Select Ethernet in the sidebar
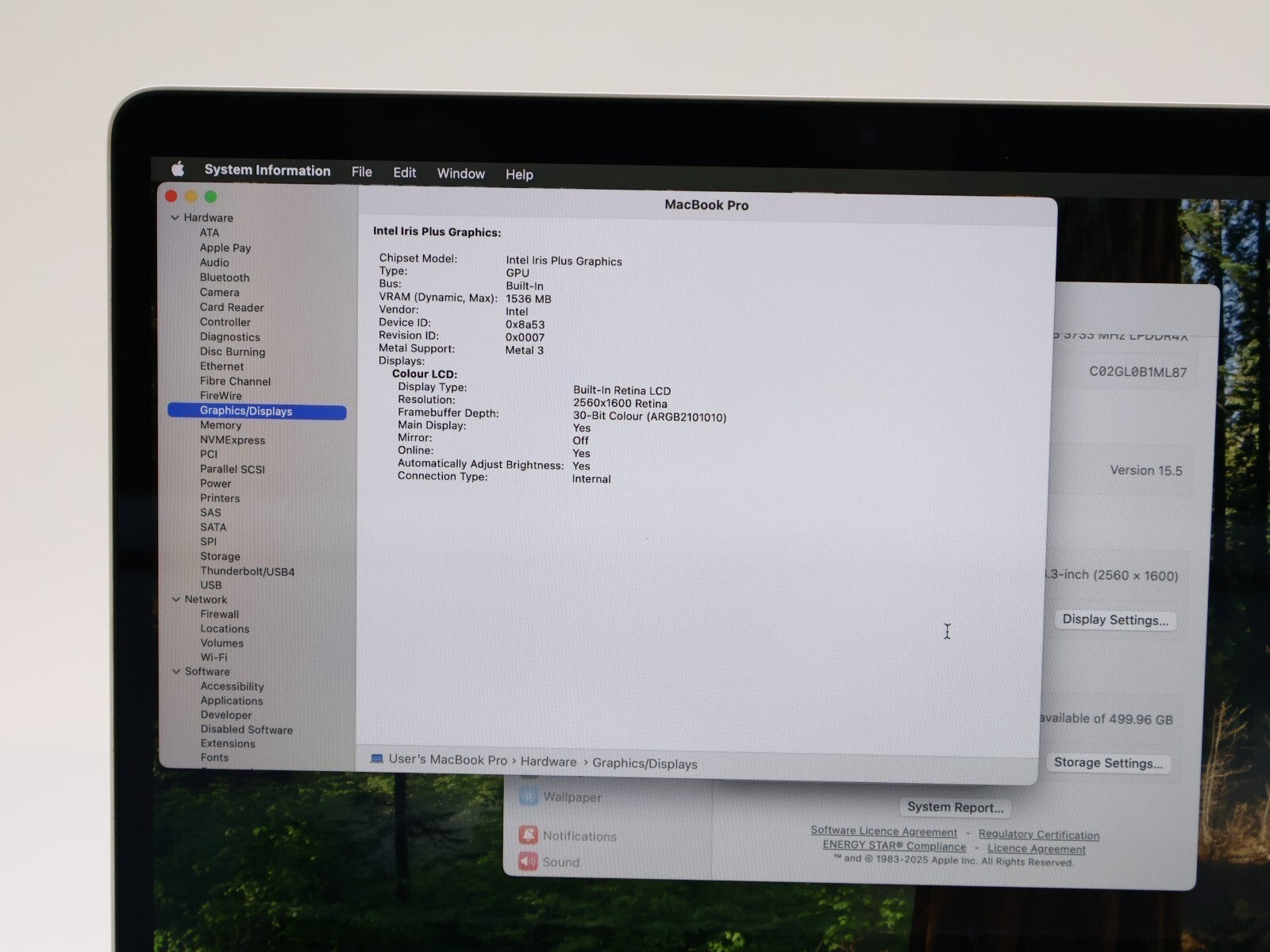Screen dimensions: 1270x952 pos(222,367)
